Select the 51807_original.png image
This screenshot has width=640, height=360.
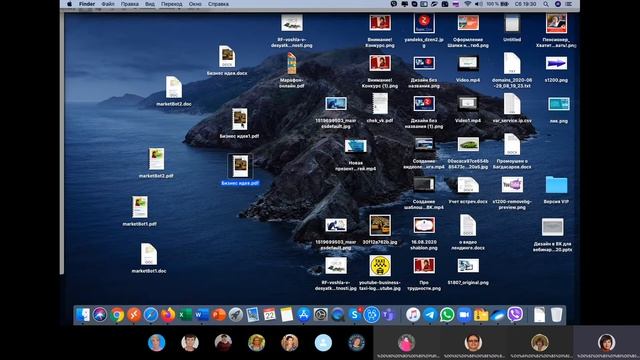pyautogui.click(x=468, y=271)
